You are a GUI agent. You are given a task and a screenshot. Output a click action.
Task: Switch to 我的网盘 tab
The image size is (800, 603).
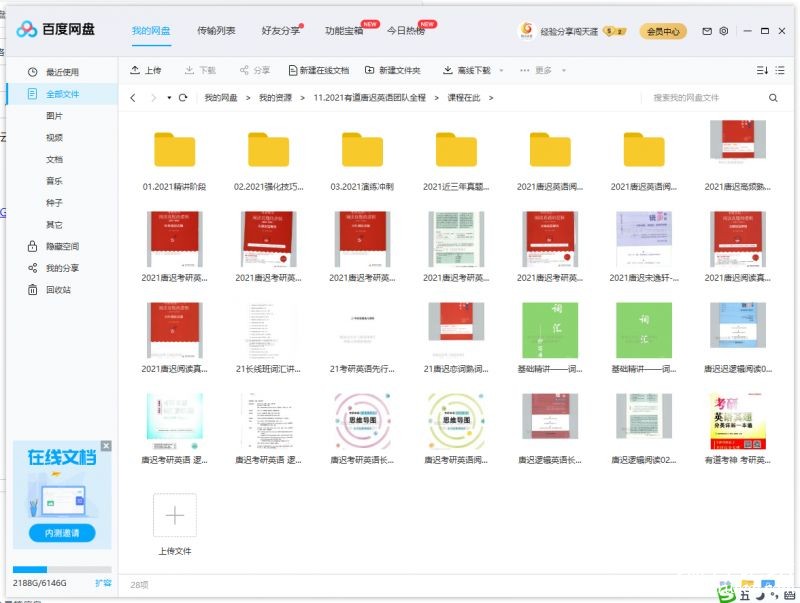coord(151,31)
